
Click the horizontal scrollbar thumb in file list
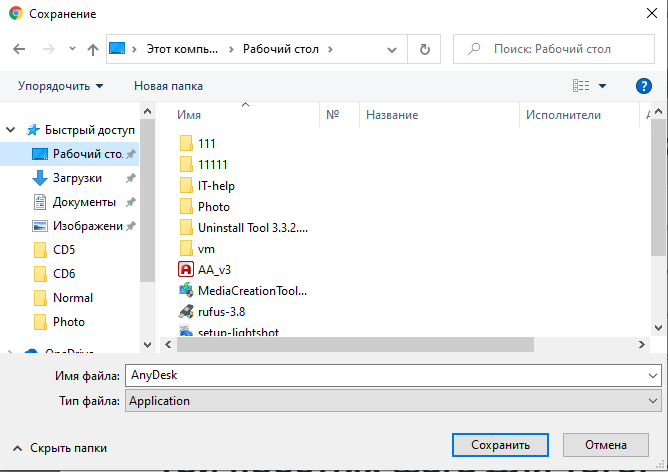[x=355, y=345]
